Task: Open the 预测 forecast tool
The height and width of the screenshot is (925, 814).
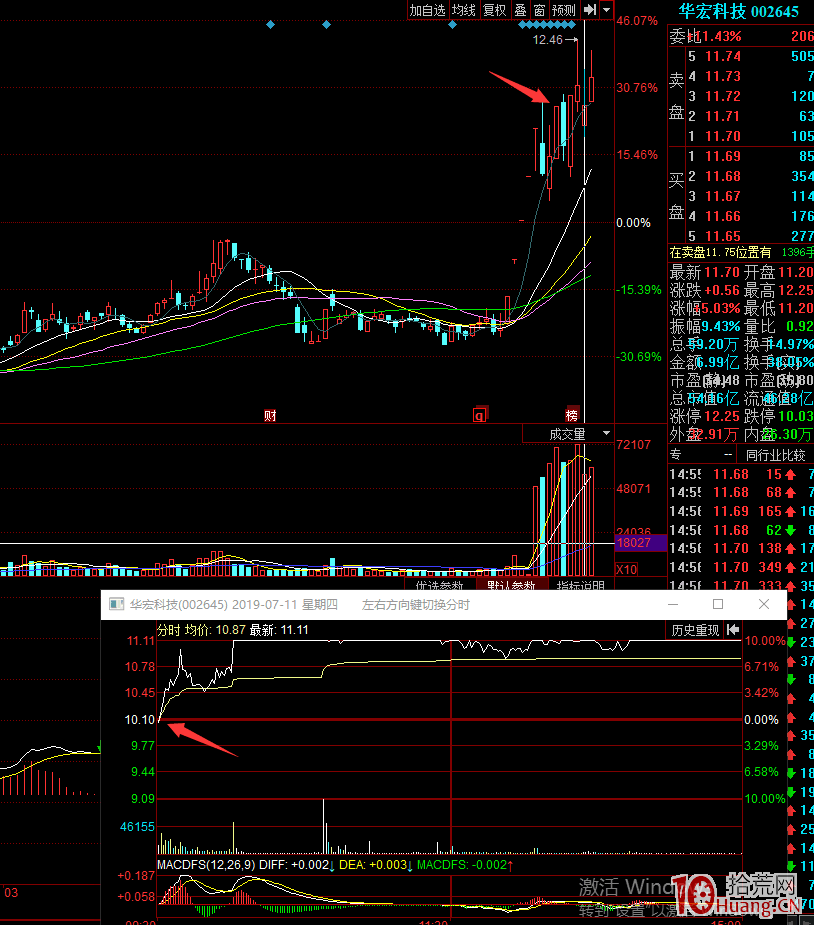Action: 563,10
